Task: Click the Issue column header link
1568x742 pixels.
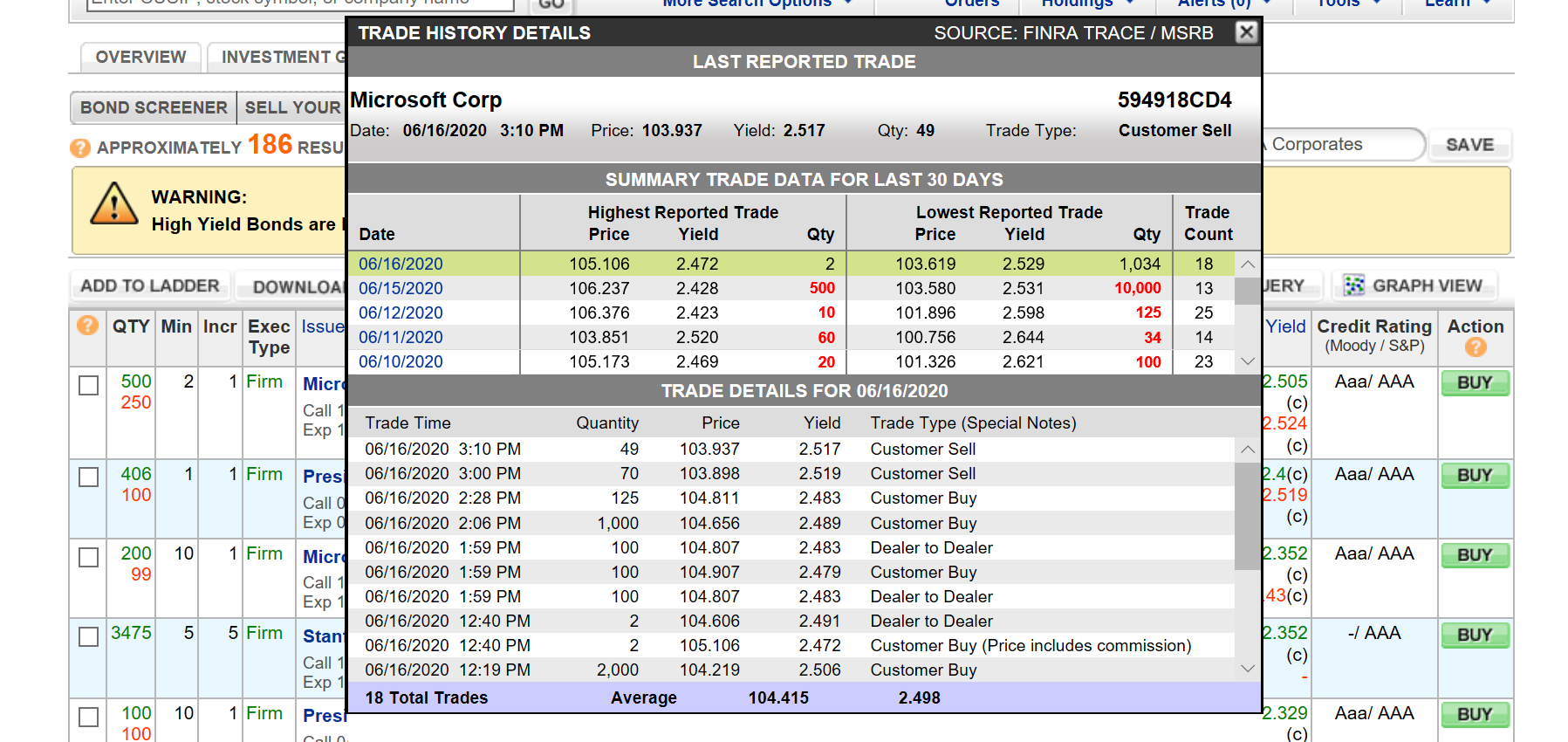Action: (323, 326)
